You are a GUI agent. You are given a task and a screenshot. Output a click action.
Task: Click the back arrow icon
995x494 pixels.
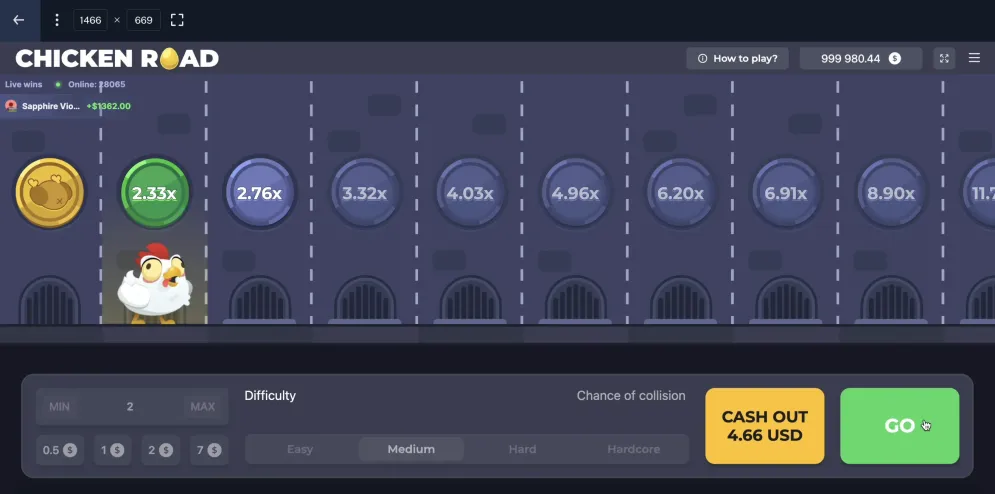(18, 20)
